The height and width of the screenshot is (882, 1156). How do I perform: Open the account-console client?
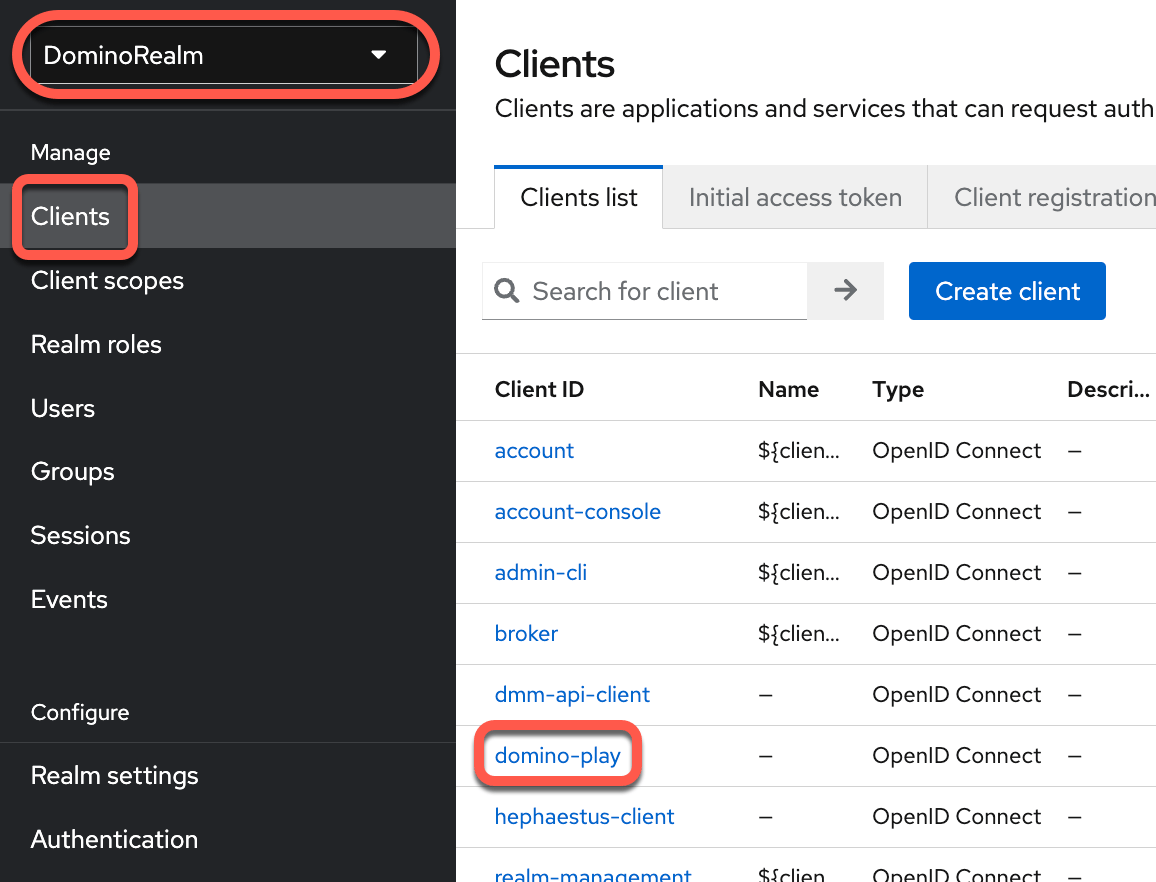pyautogui.click(x=577, y=512)
